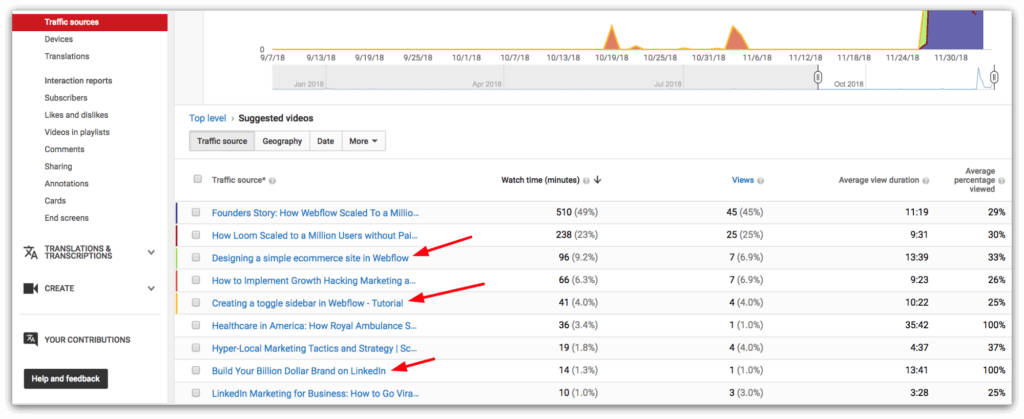Check the Healthcare in America row checkbox
The width and height of the screenshot is (1024, 419).
pos(196,325)
